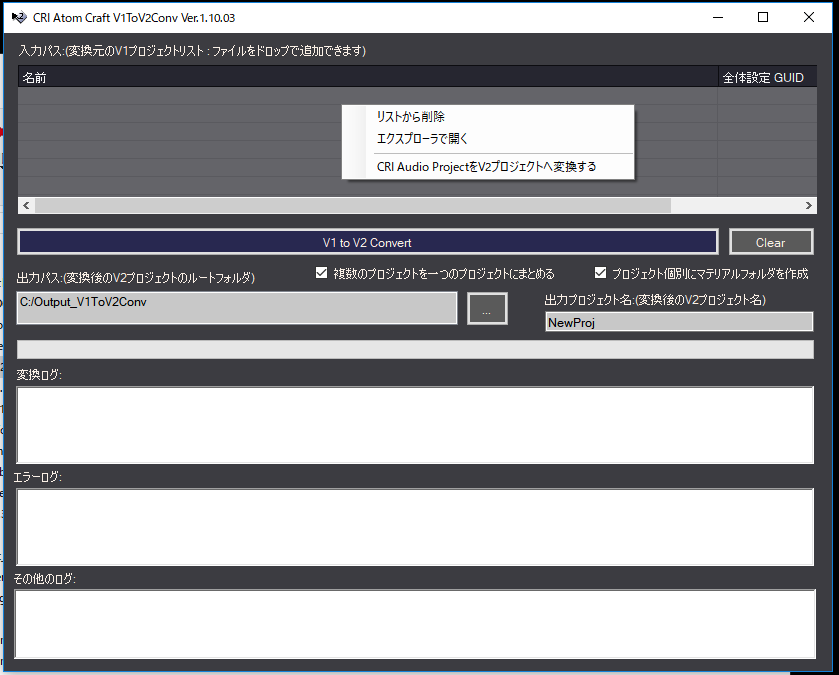This screenshot has width=839, height=675.
Task: Click the CRI Atom Craft app icon in title bar
Action: (19, 18)
